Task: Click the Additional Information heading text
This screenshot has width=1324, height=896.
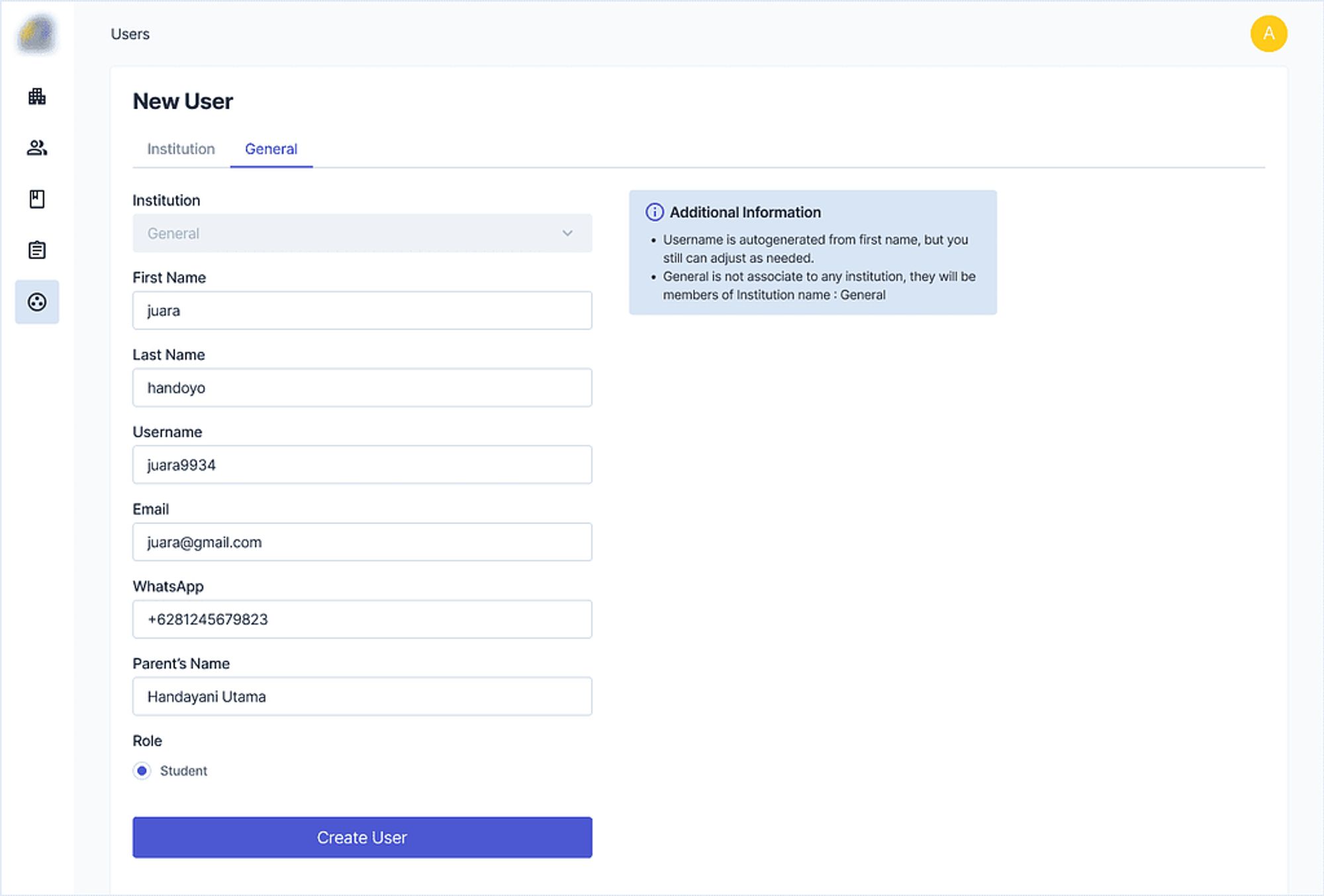Action: 745,212
